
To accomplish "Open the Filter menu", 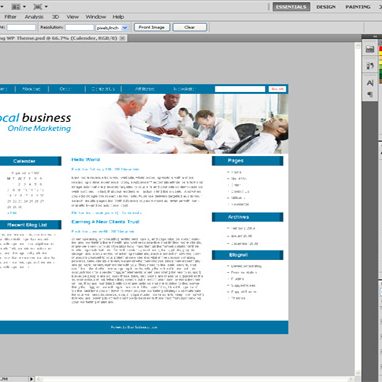I will (10, 17).
